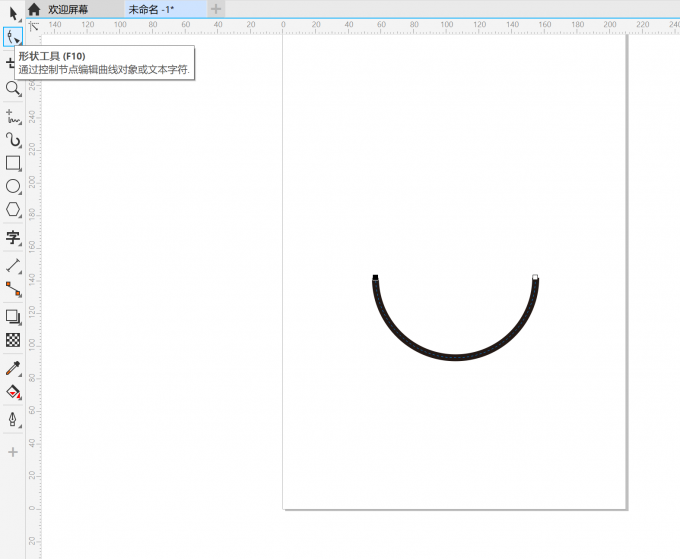
Task: Select the Artistic Media tool
Action: [x=13, y=140]
